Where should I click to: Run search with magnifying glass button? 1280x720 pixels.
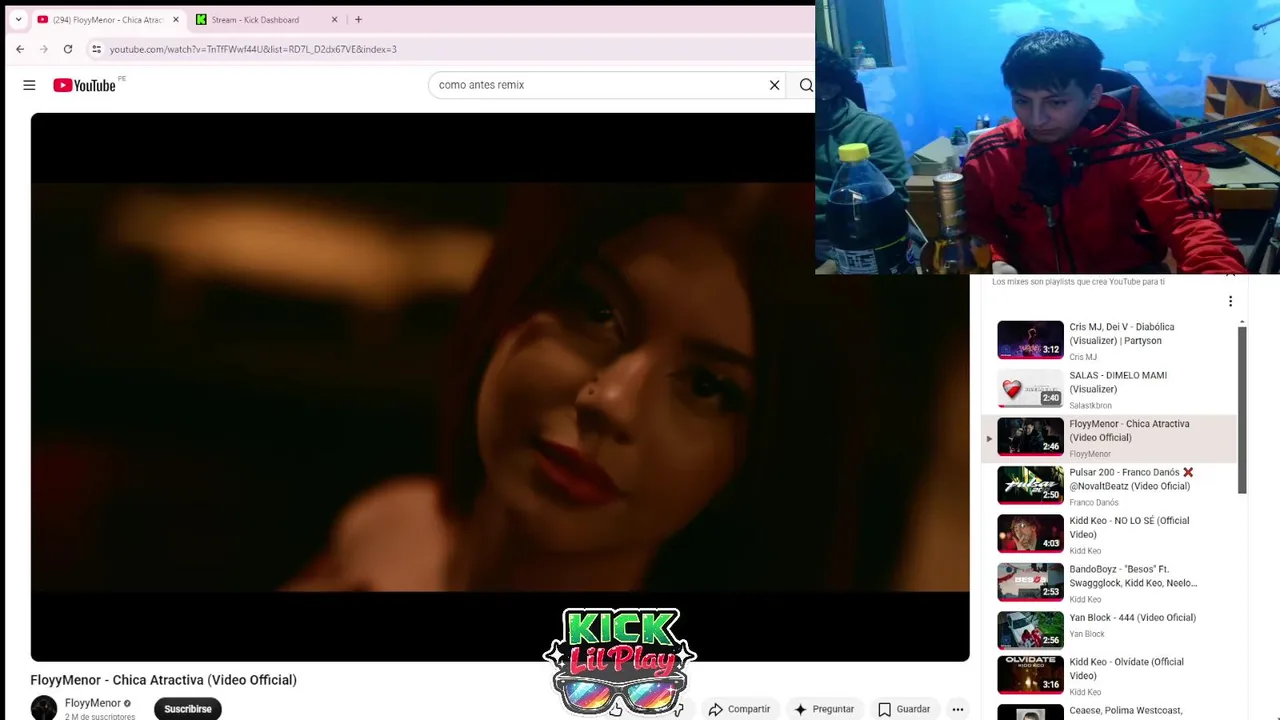[x=805, y=85]
